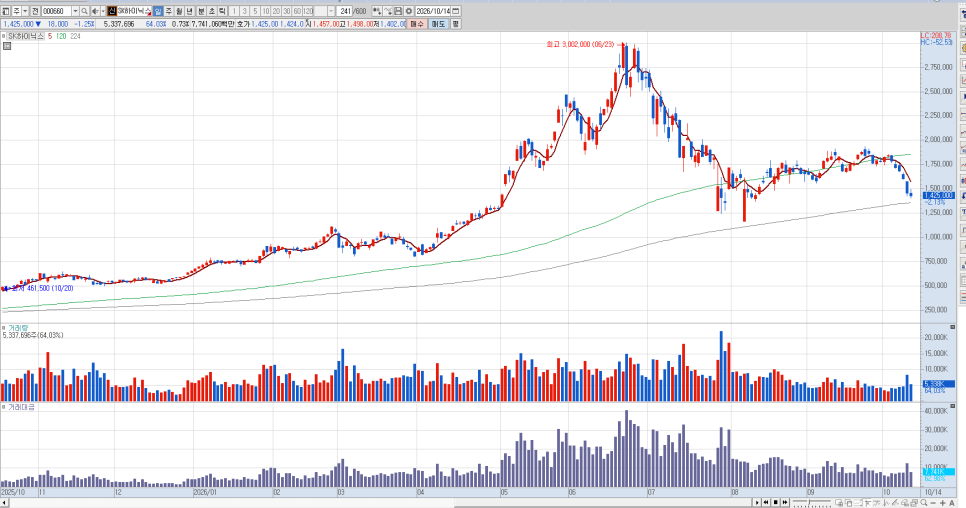
Task: Click the small grid icon below SK하이닉스 legend
Action: [7, 46]
